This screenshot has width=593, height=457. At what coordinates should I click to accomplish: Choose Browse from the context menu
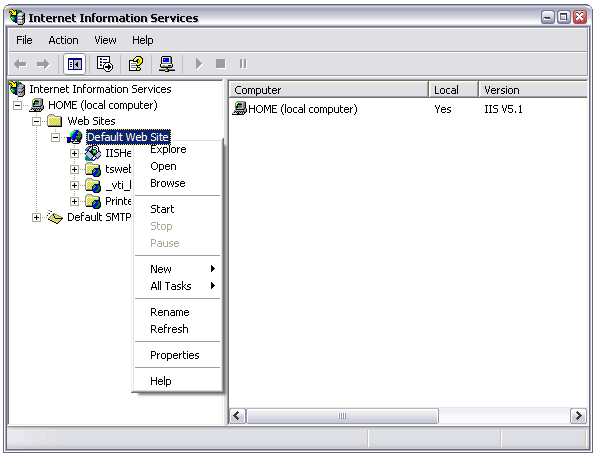coord(177,183)
